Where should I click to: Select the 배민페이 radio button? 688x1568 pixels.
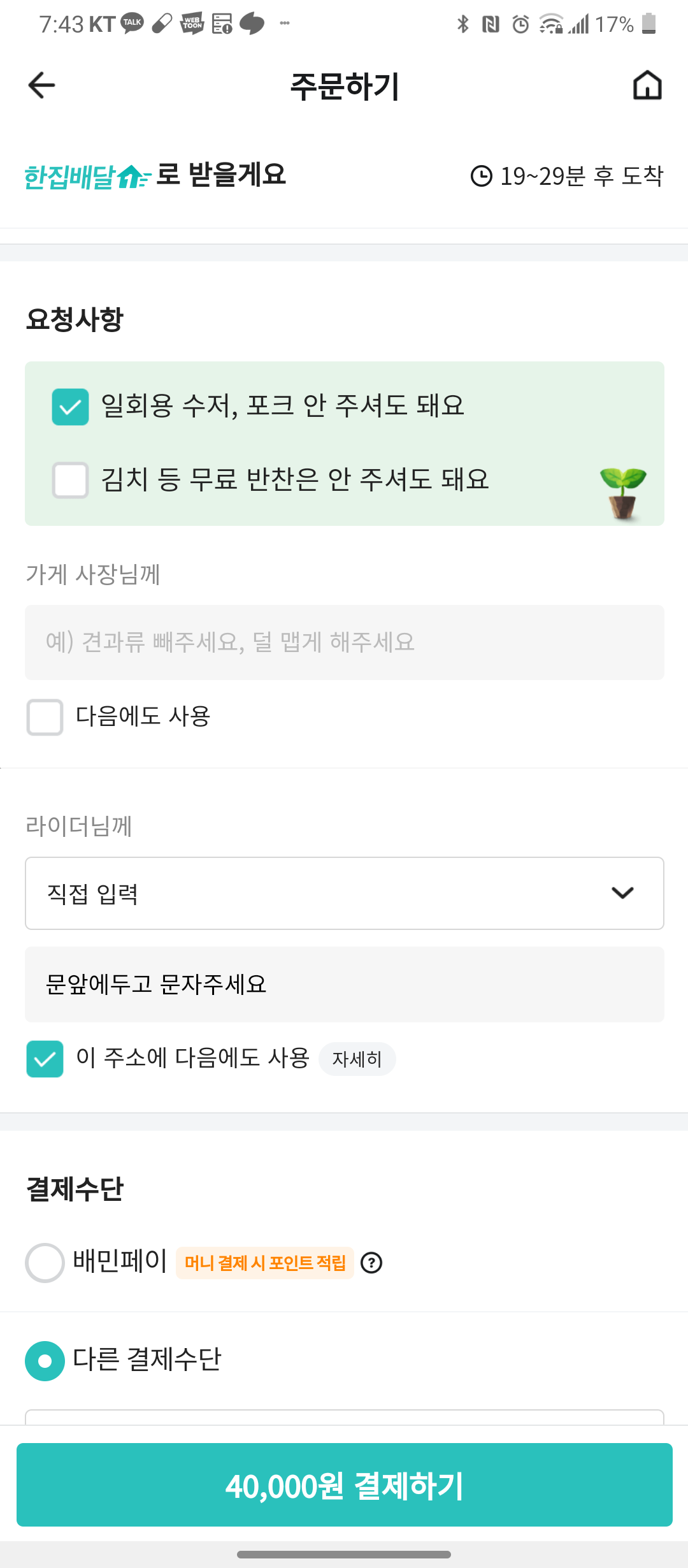[x=45, y=1263]
